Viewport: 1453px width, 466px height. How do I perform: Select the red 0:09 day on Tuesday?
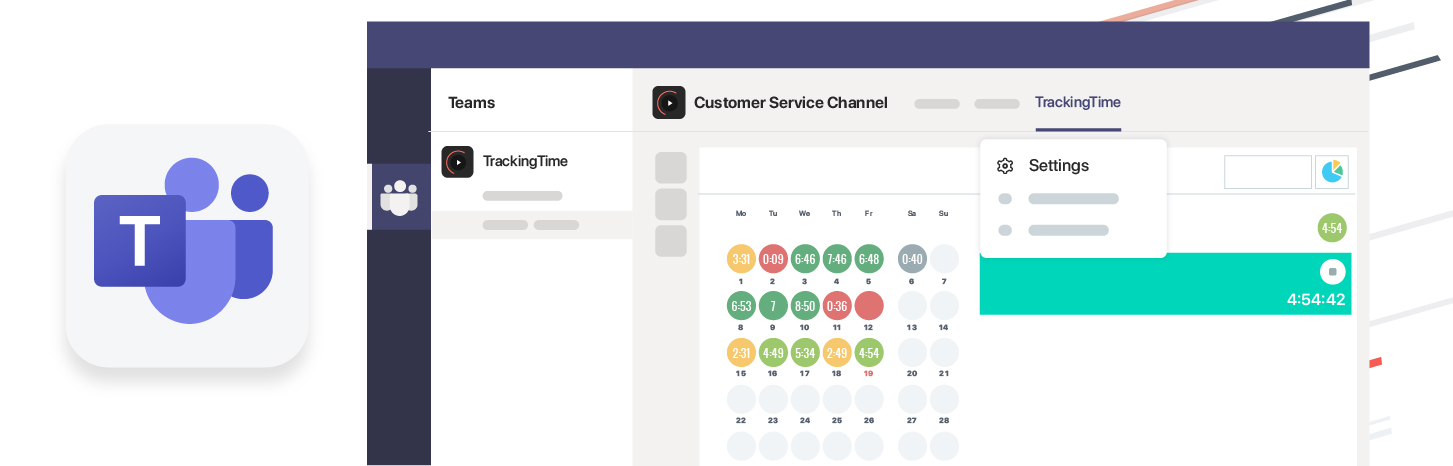pos(773,259)
